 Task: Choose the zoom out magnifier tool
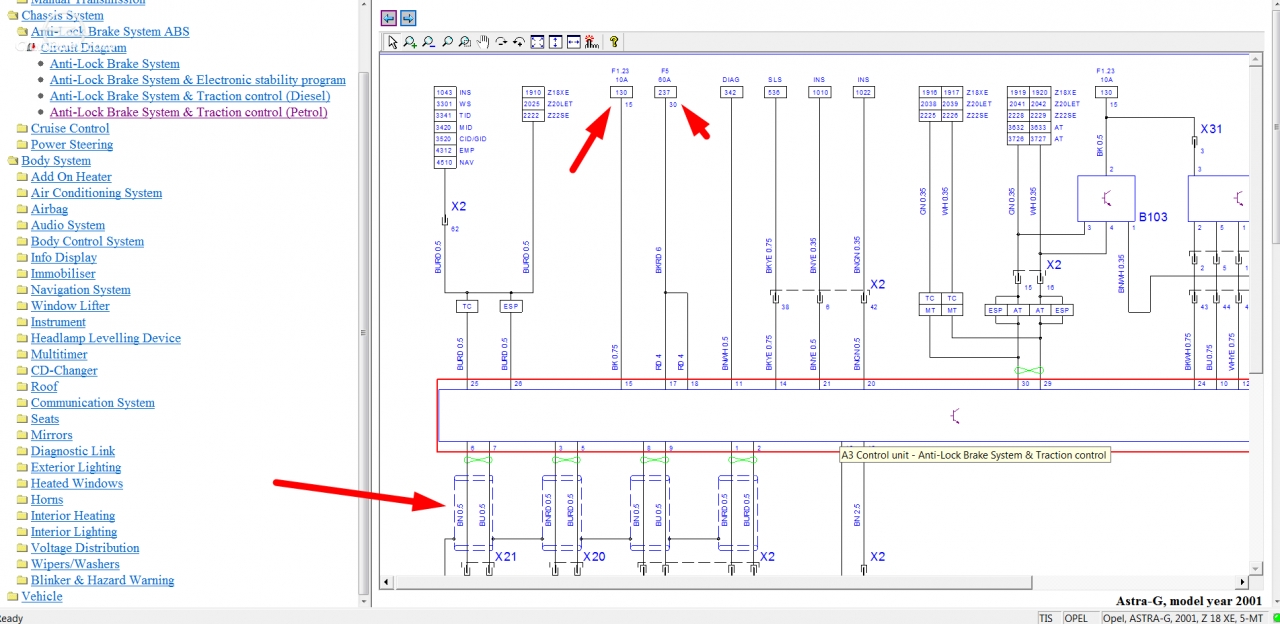click(x=428, y=42)
